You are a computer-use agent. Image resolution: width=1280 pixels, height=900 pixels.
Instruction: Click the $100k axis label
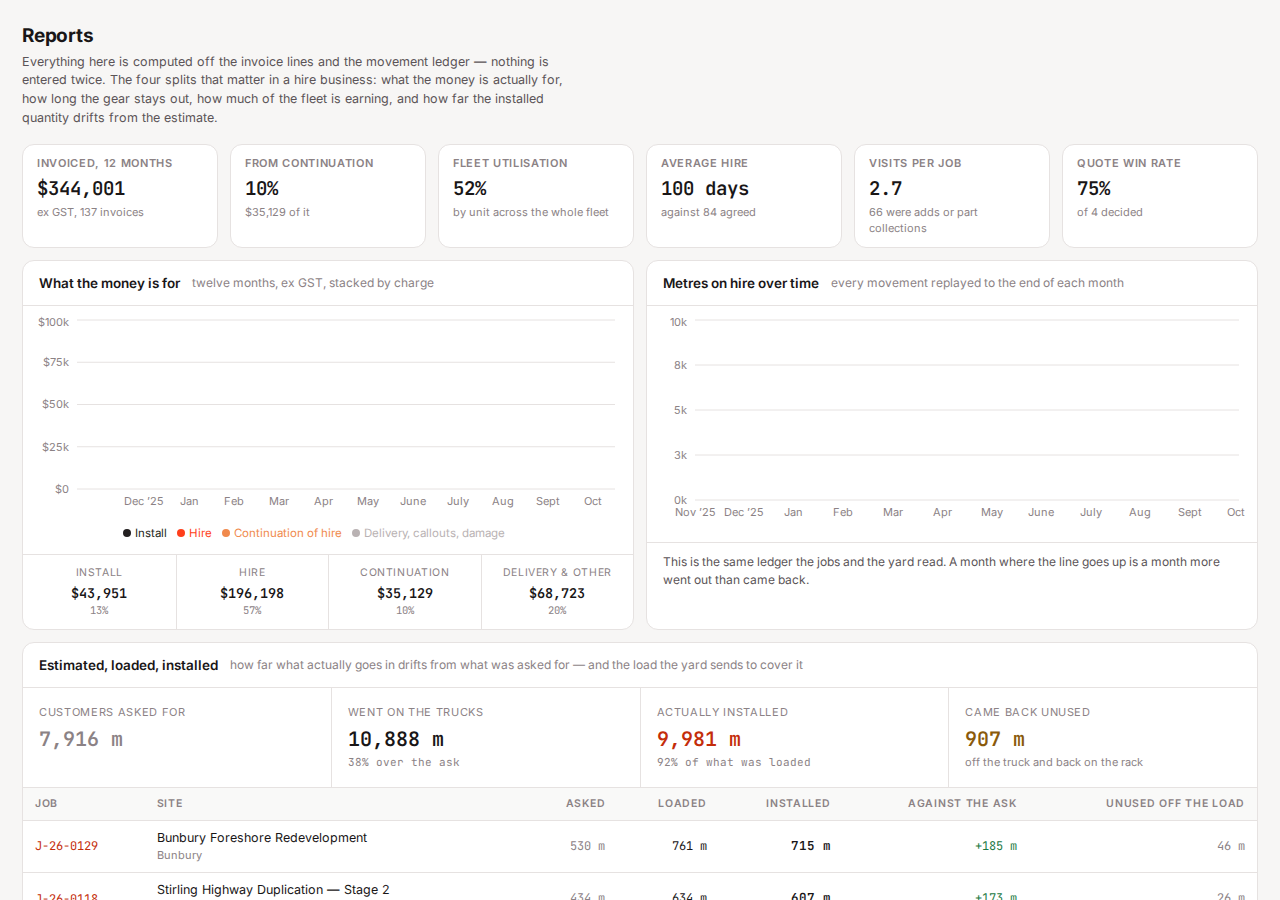pos(54,322)
